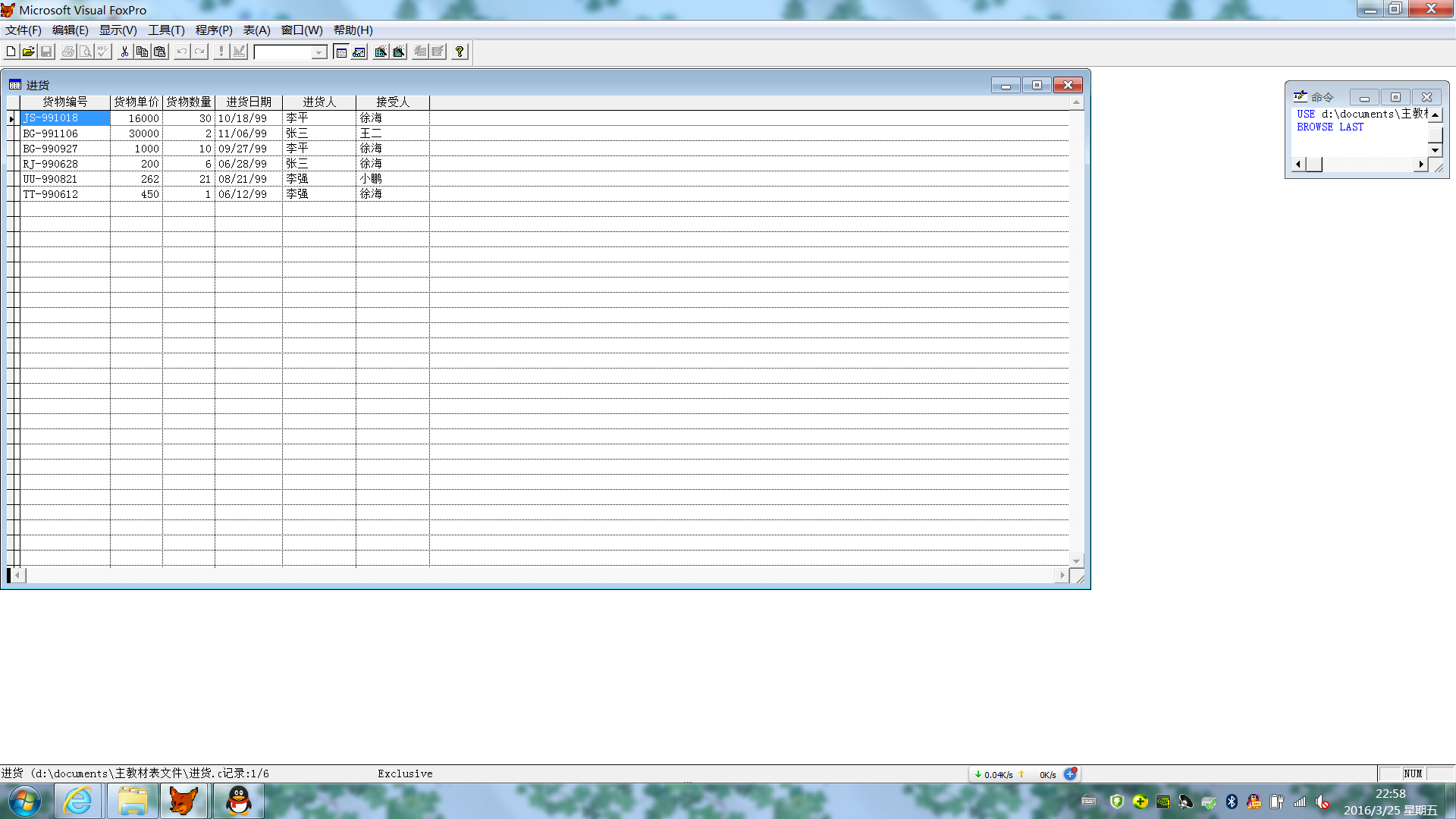Click the browse window scroll down arrow
The height and width of the screenshot is (819, 1456).
click(1076, 561)
